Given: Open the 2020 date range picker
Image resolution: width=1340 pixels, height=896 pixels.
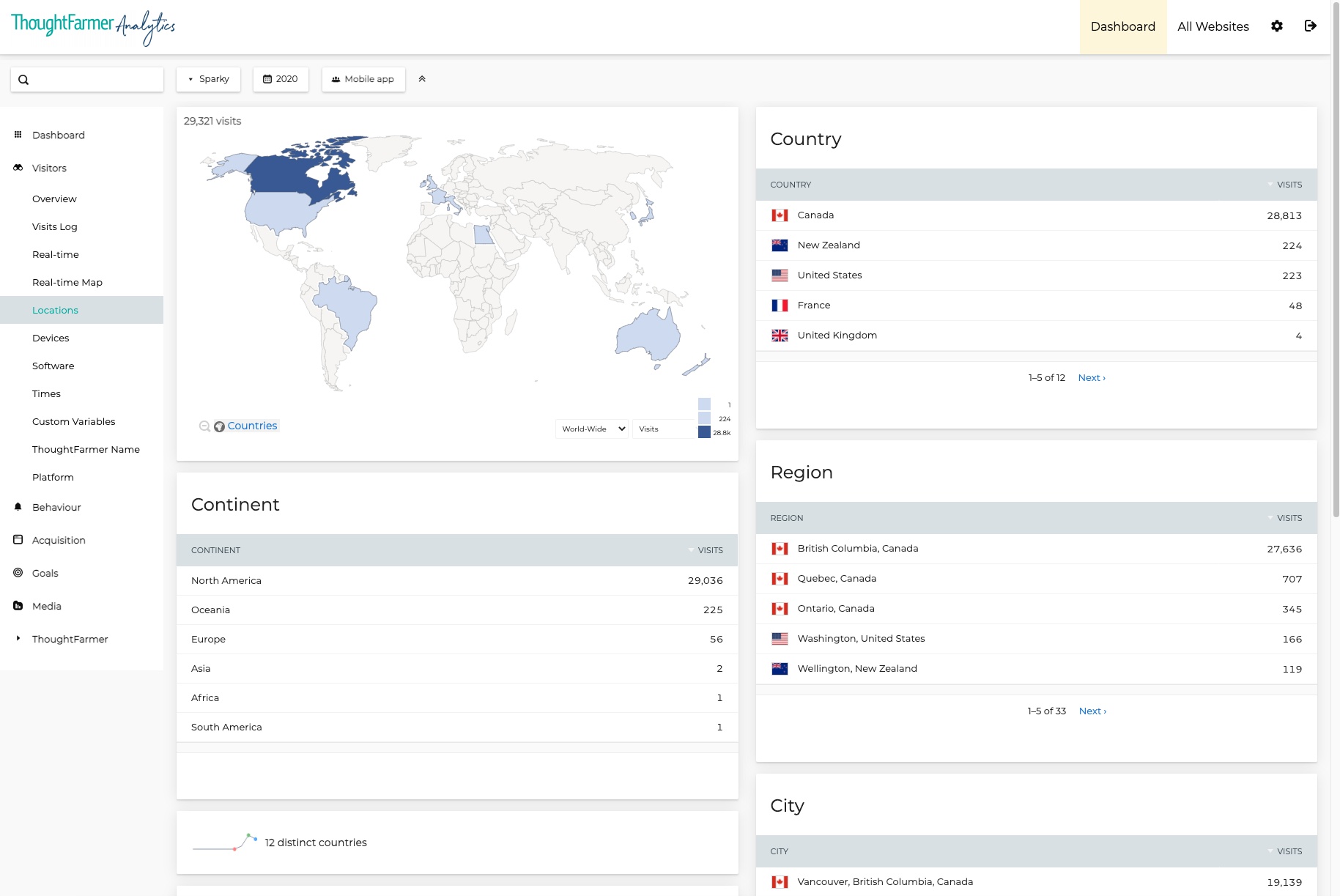Looking at the screenshot, I should click(281, 79).
